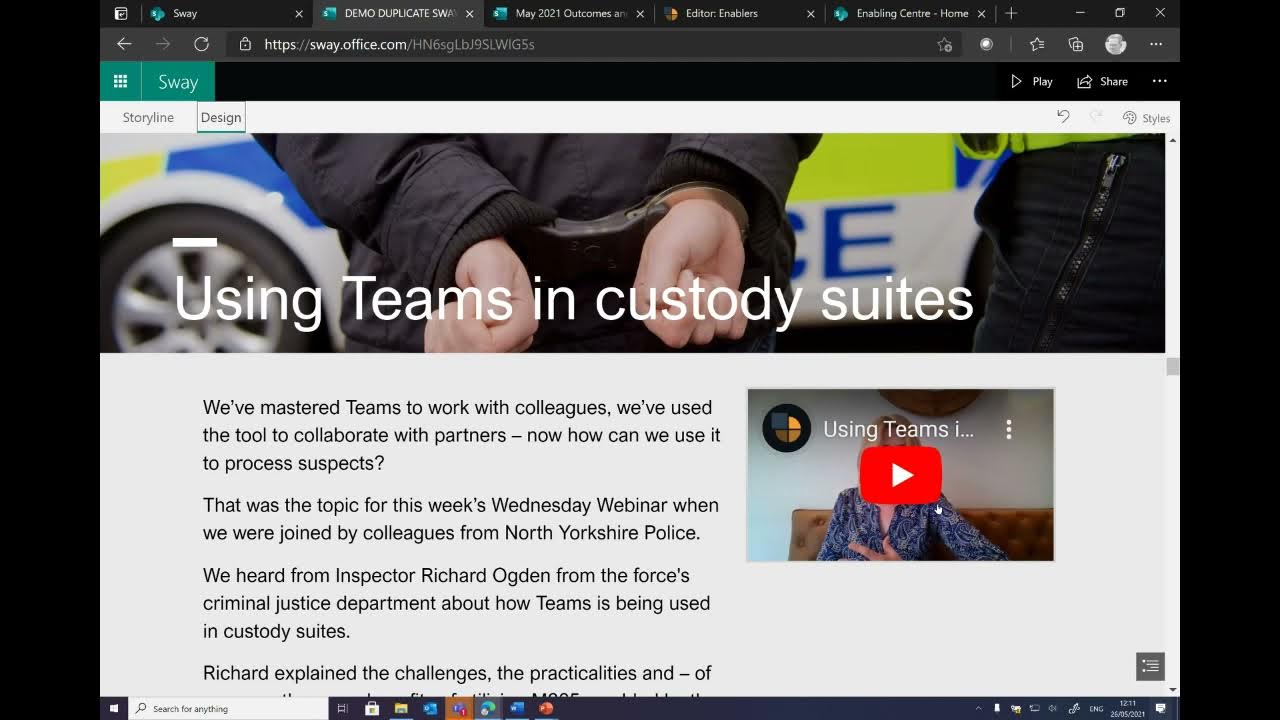Open the Favorites list
The height and width of the screenshot is (720, 1280).
click(x=1037, y=44)
